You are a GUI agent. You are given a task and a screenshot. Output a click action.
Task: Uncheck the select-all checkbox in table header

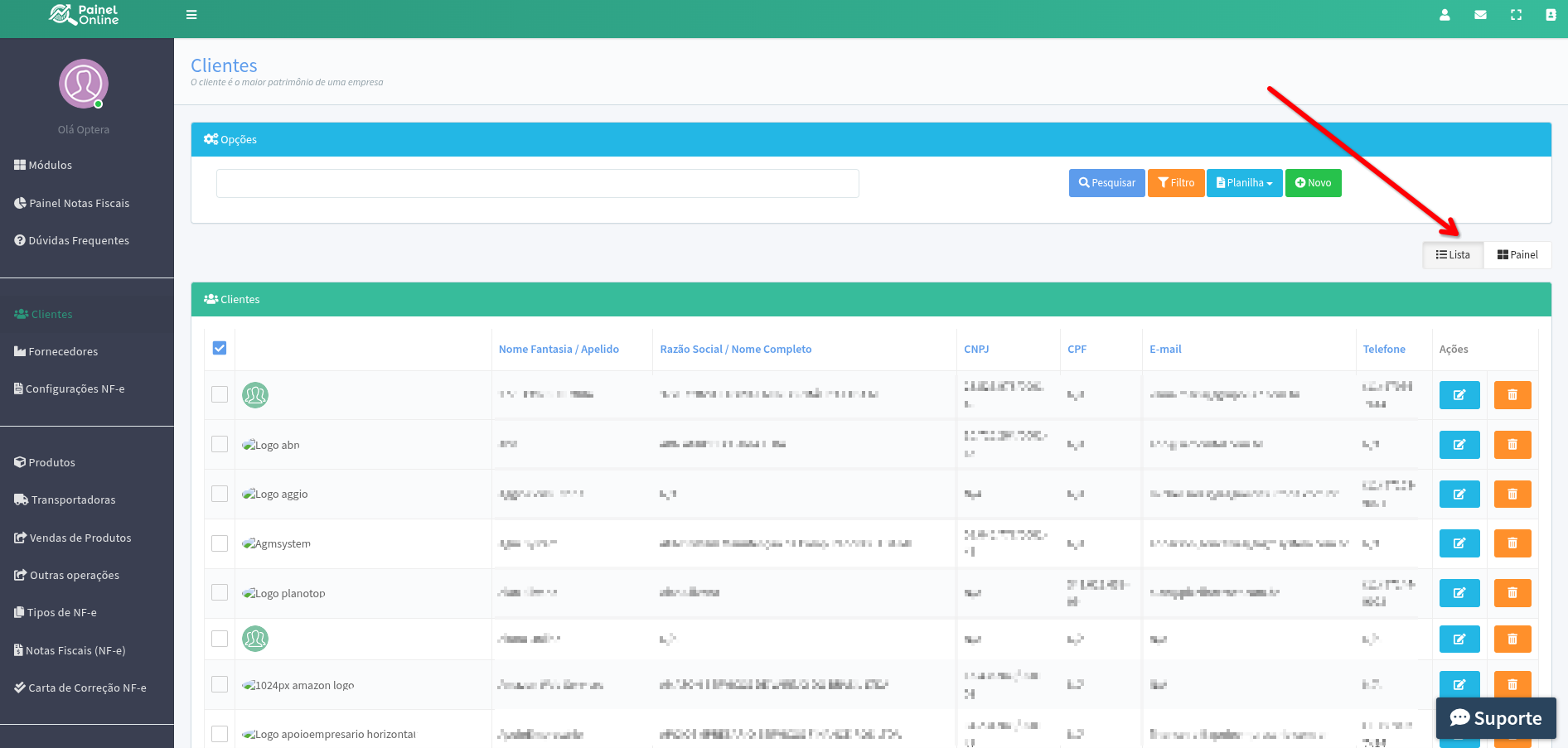[x=220, y=349]
